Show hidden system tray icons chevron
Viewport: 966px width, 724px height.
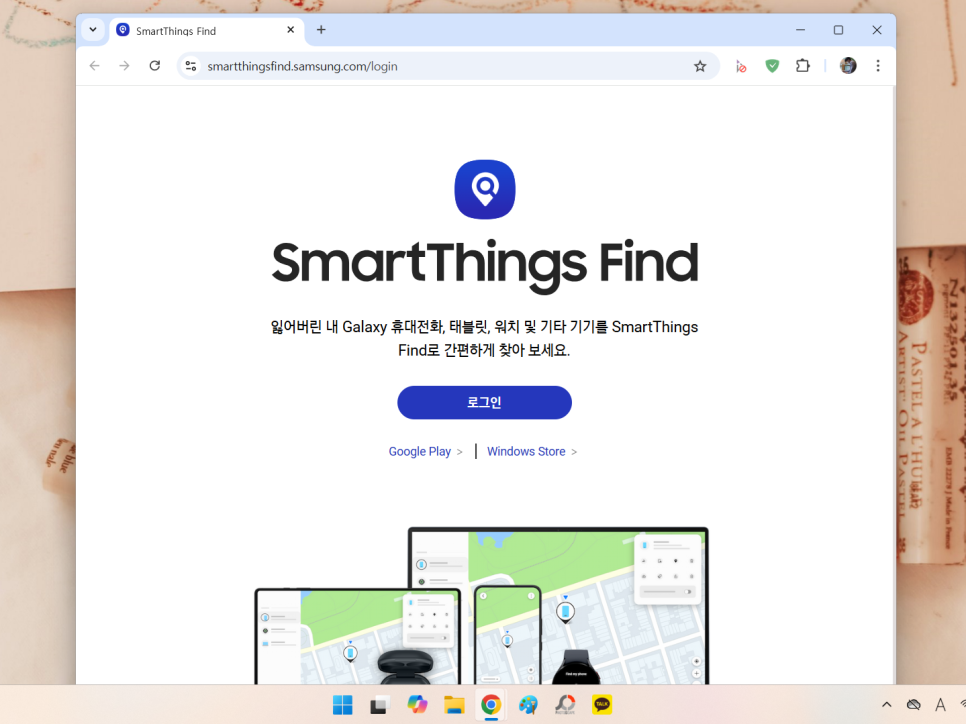click(887, 704)
